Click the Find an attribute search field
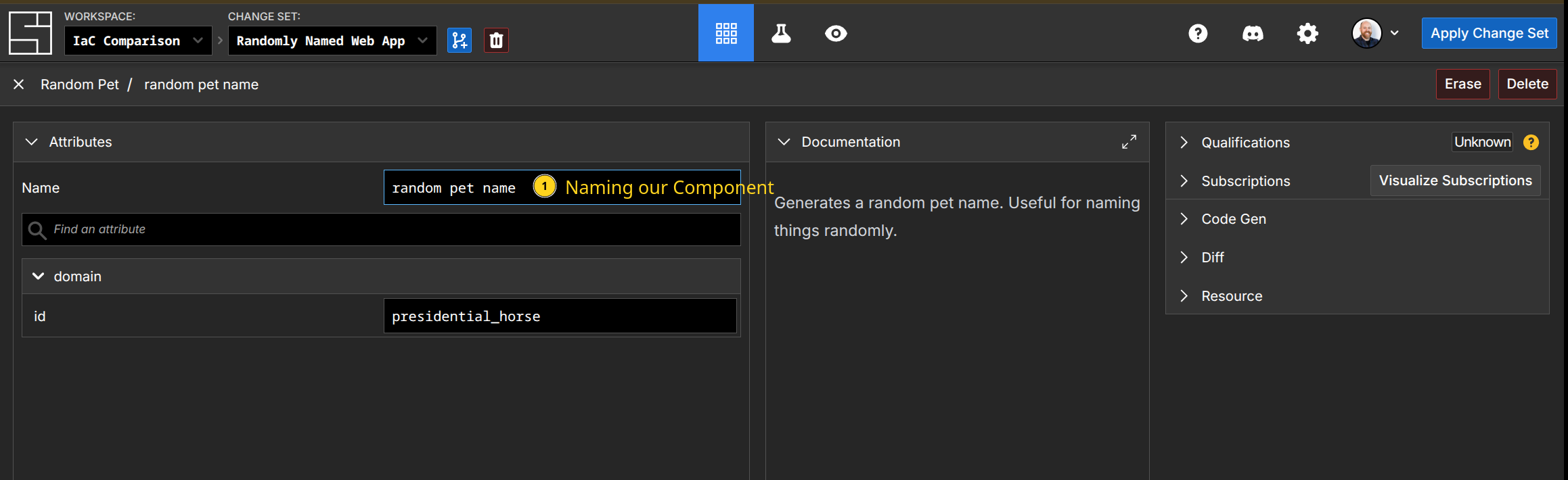Image resolution: width=1568 pixels, height=480 pixels. tap(393, 230)
